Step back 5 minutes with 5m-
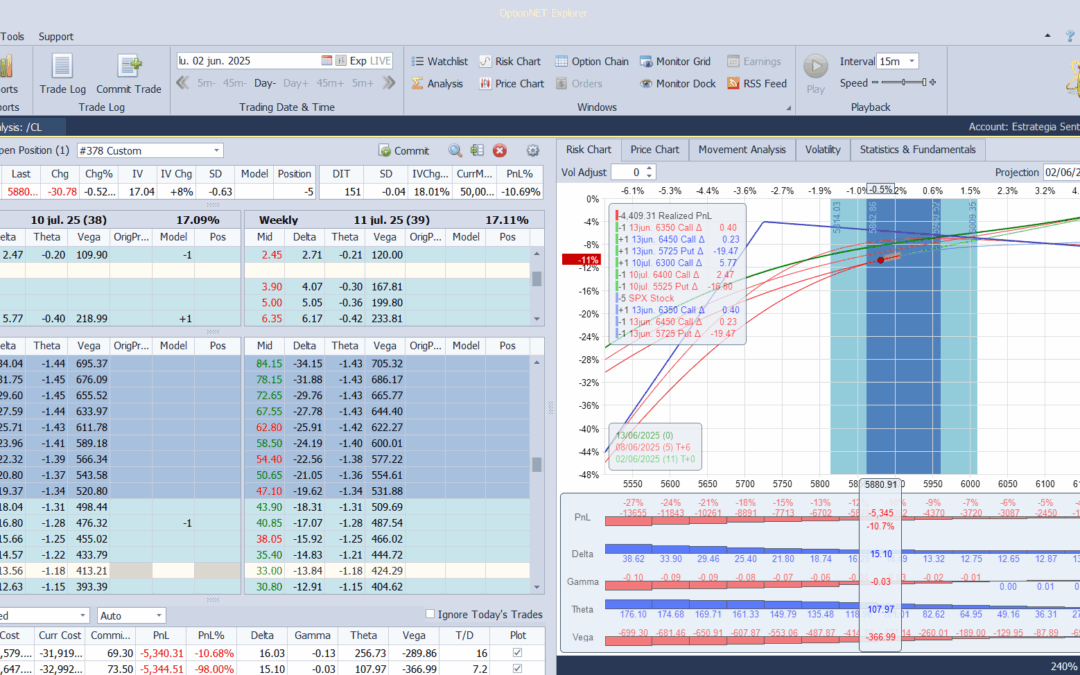Screen dimensions: 1080x675 tap(206, 83)
